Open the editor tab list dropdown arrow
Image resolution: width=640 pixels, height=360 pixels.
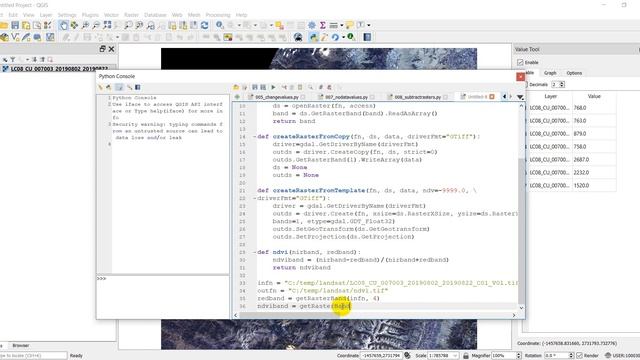click(x=520, y=97)
